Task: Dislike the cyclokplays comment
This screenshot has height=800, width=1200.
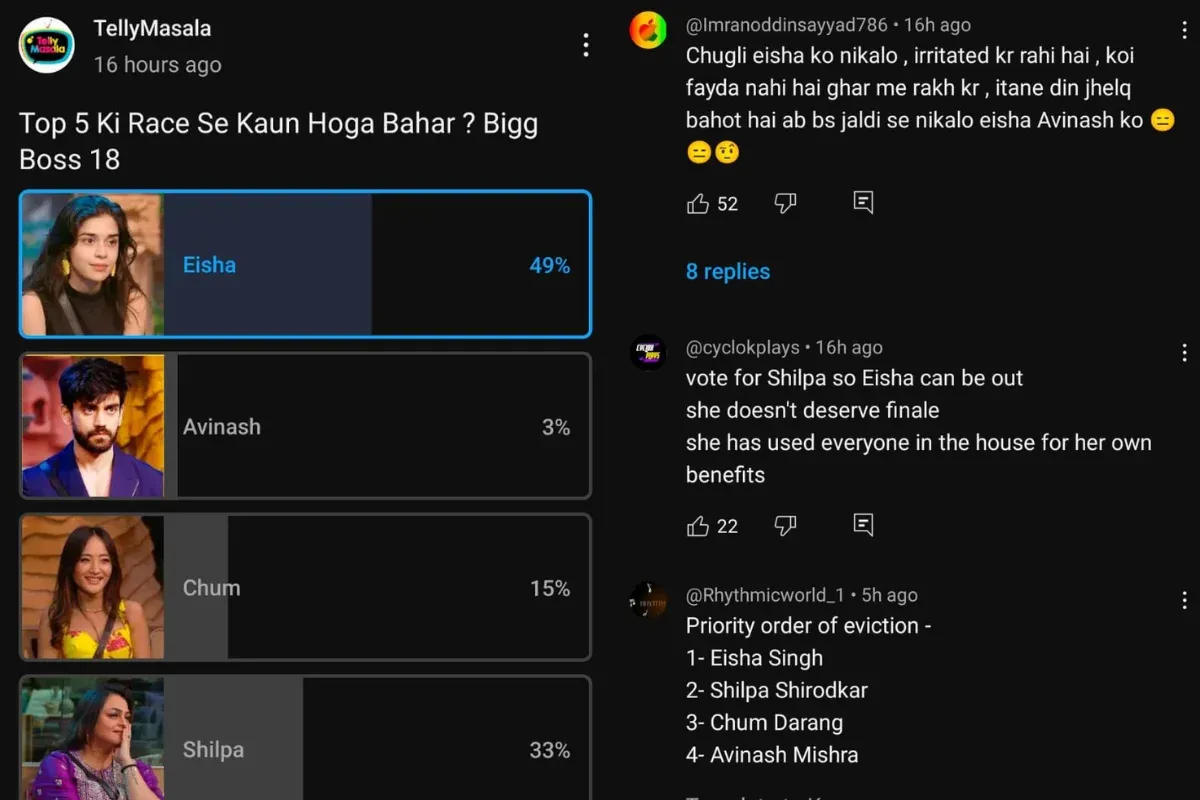Action: pyautogui.click(x=786, y=526)
